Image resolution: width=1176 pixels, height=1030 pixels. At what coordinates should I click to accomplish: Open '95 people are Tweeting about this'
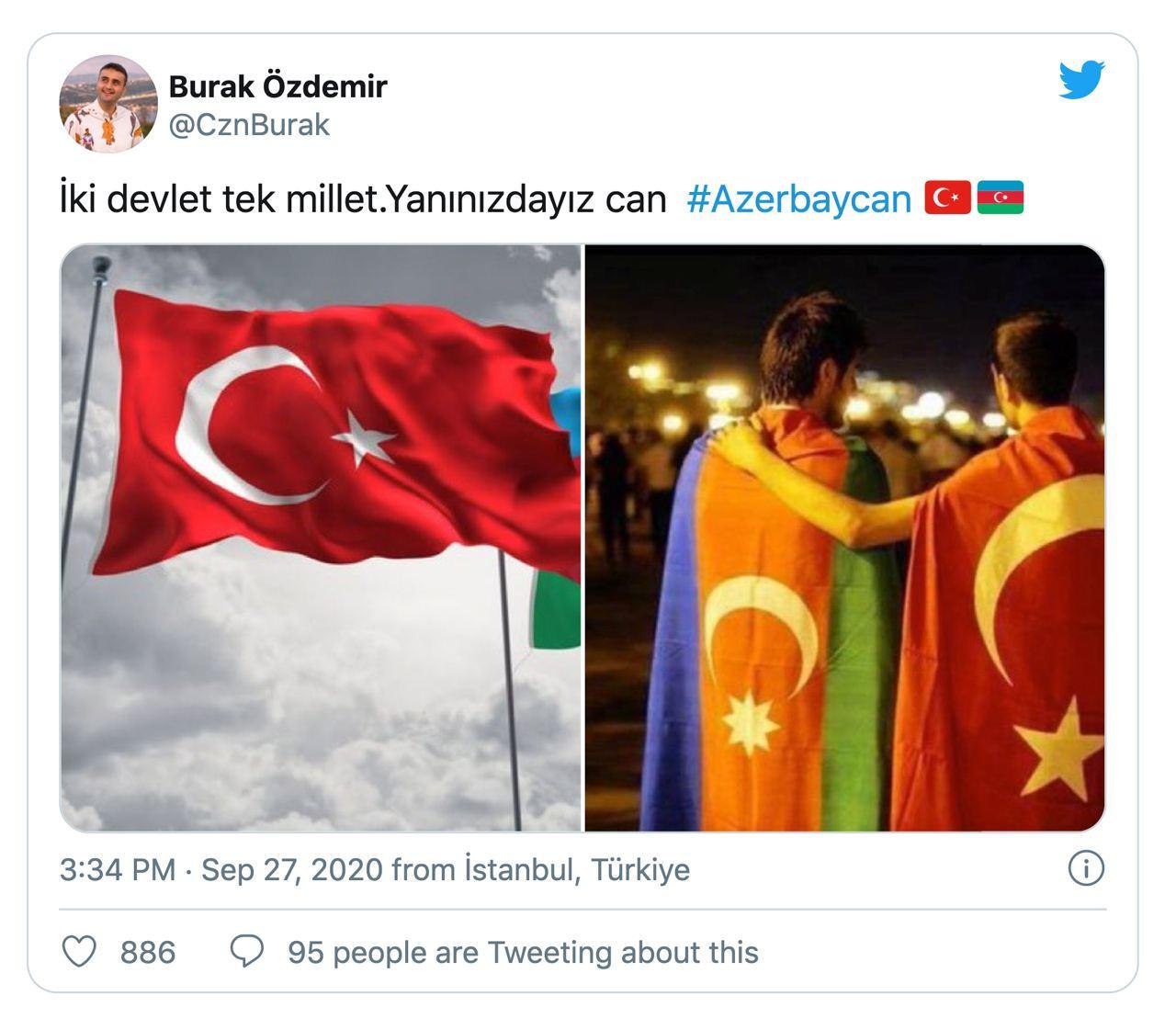[x=523, y=952]
